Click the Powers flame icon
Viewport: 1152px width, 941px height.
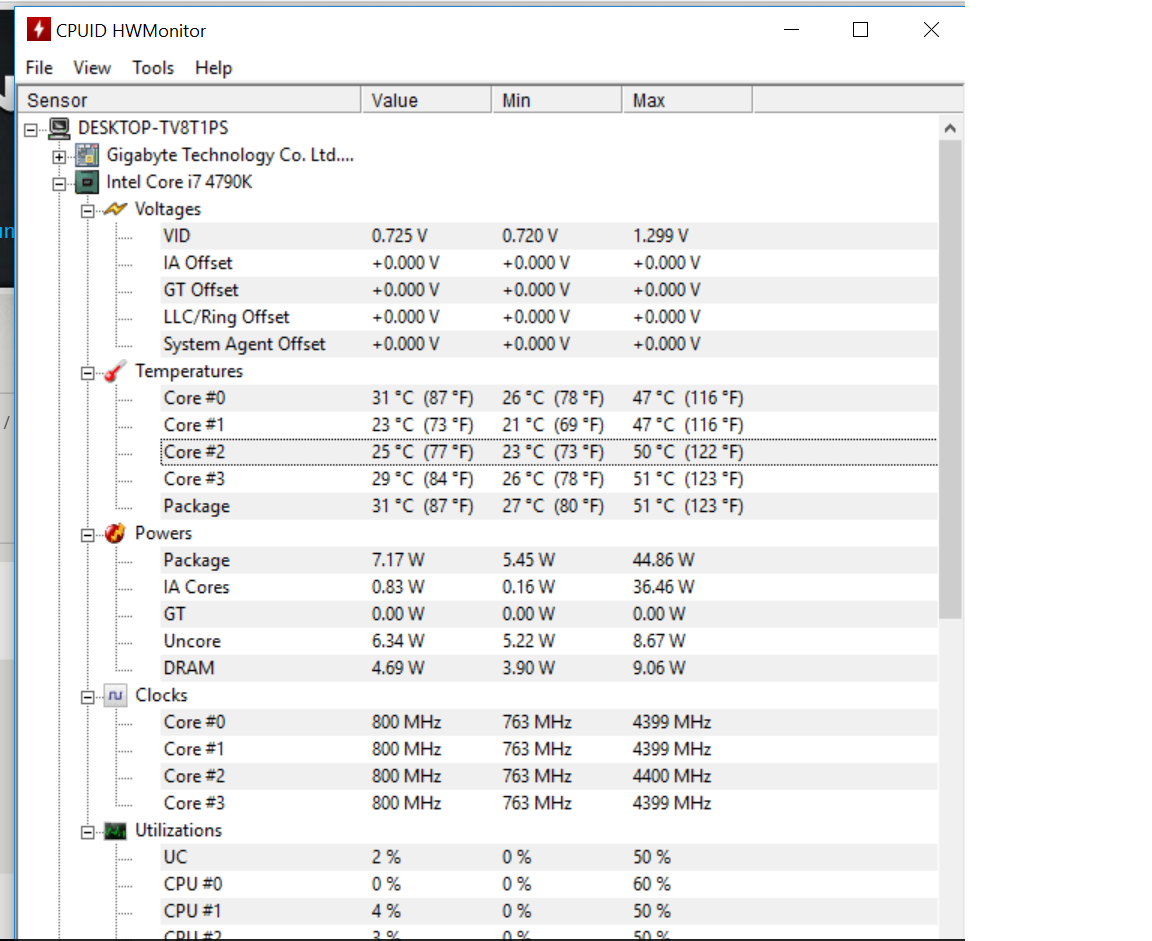115,533
